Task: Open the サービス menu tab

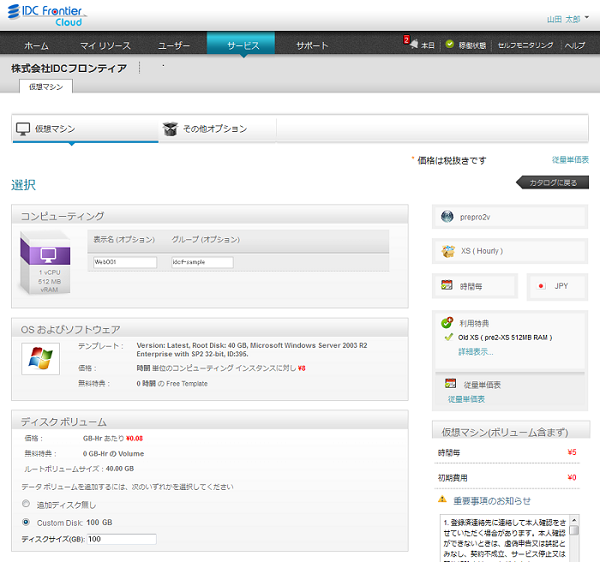Action: (241, 46)
